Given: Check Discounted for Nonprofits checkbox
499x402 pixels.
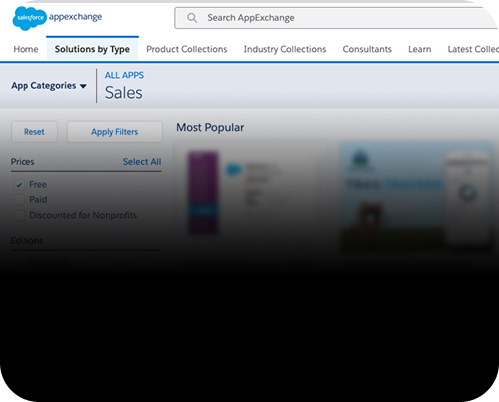Looking at the screenshot, I should point(19,215).
